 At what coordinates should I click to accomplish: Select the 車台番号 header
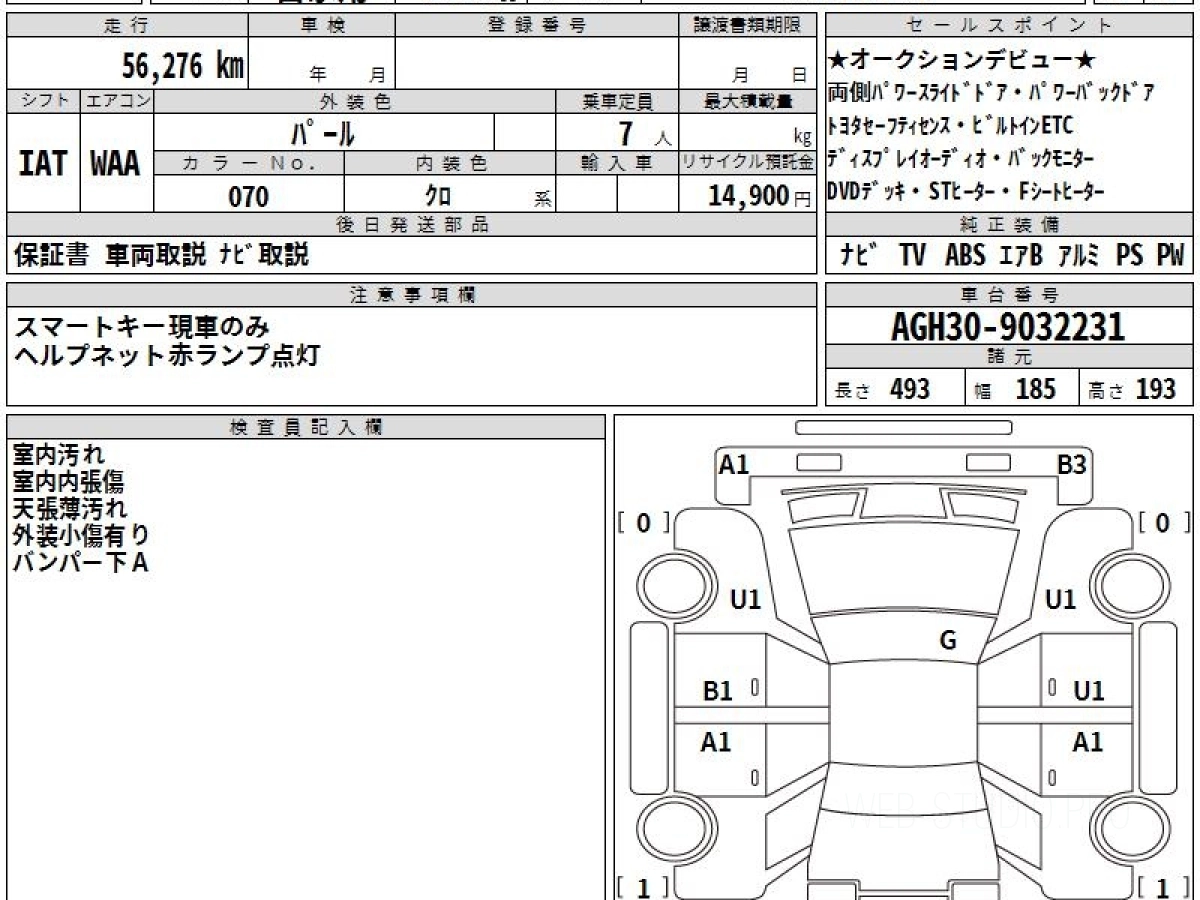1009,295
